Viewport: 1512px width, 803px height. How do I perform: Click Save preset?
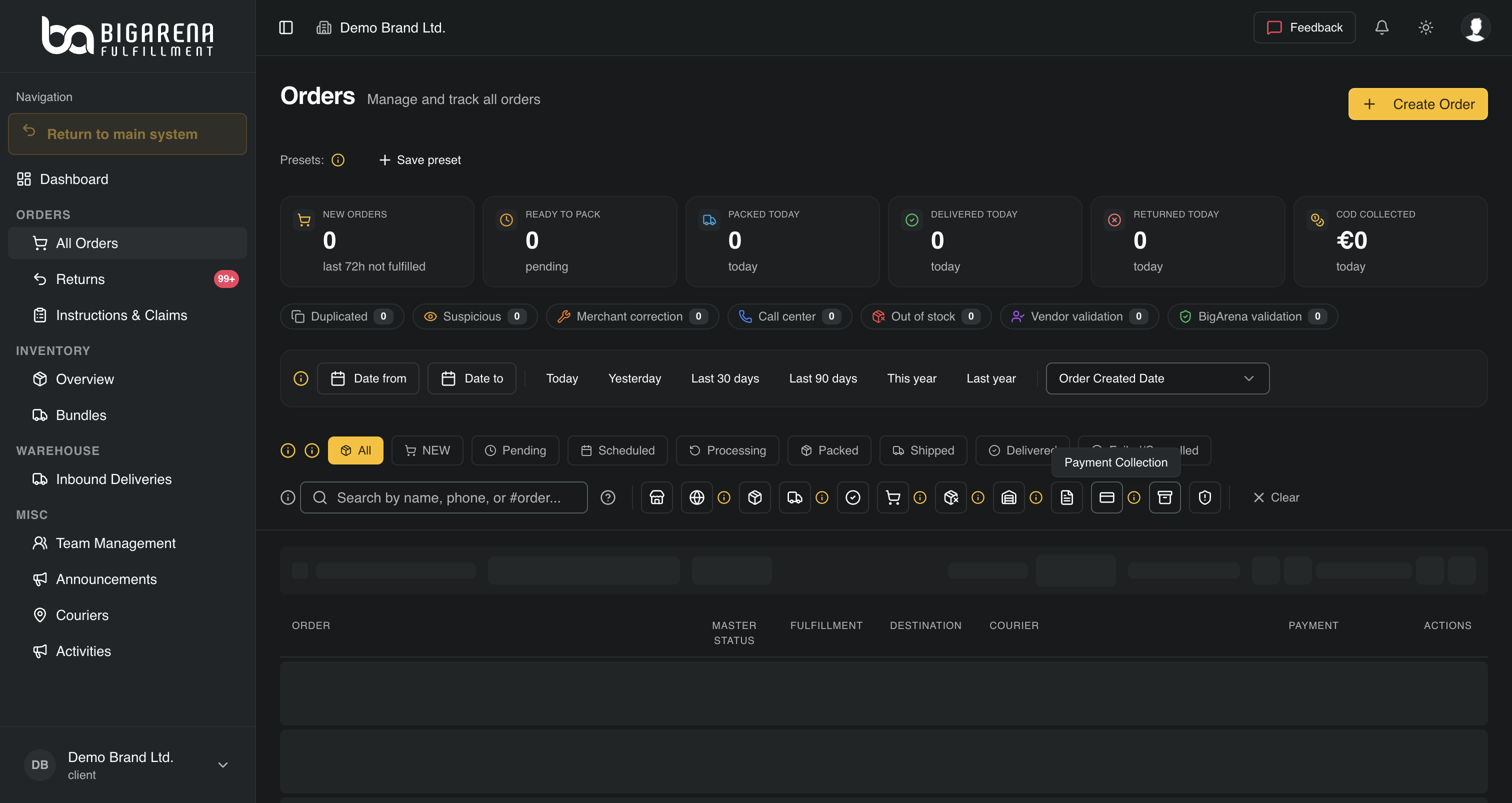point(419,160)
